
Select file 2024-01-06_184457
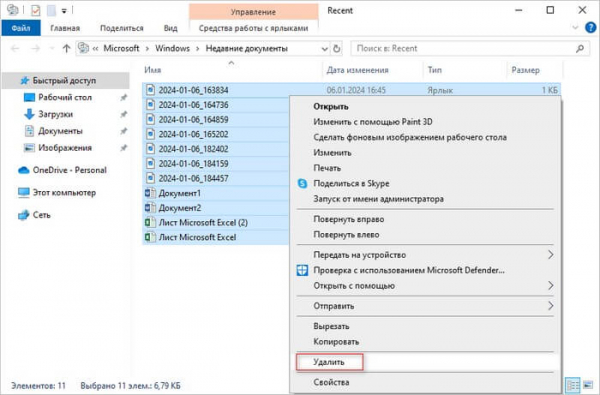[193, 178]
